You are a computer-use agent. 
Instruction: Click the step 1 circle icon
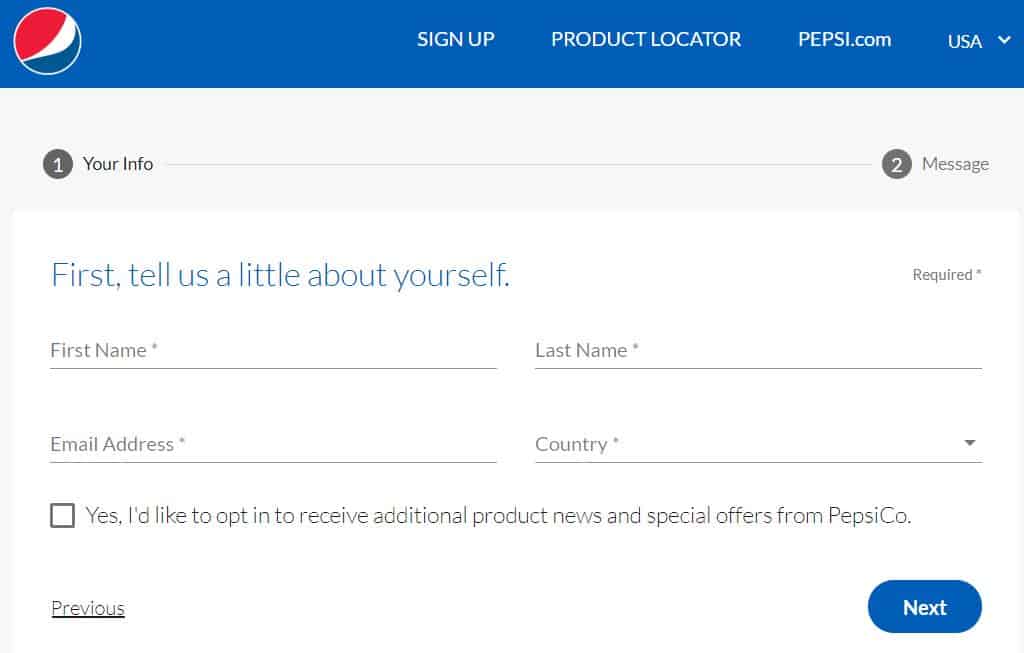(58, 164)
